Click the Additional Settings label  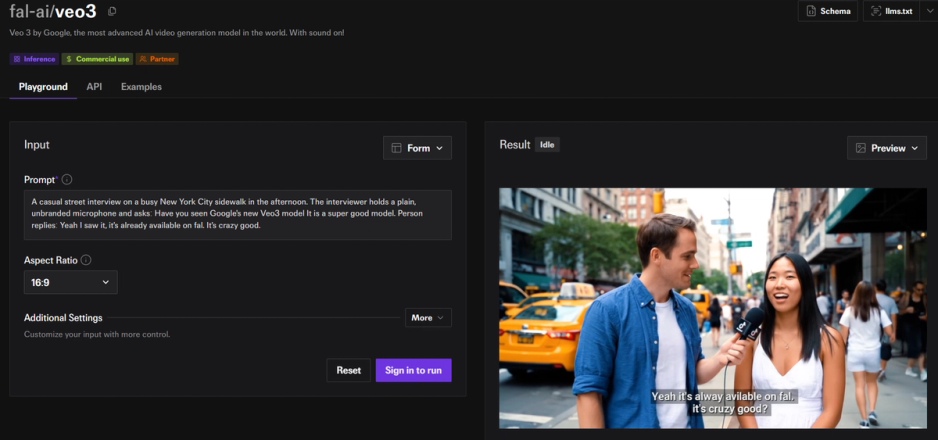(x=63, y=317)
